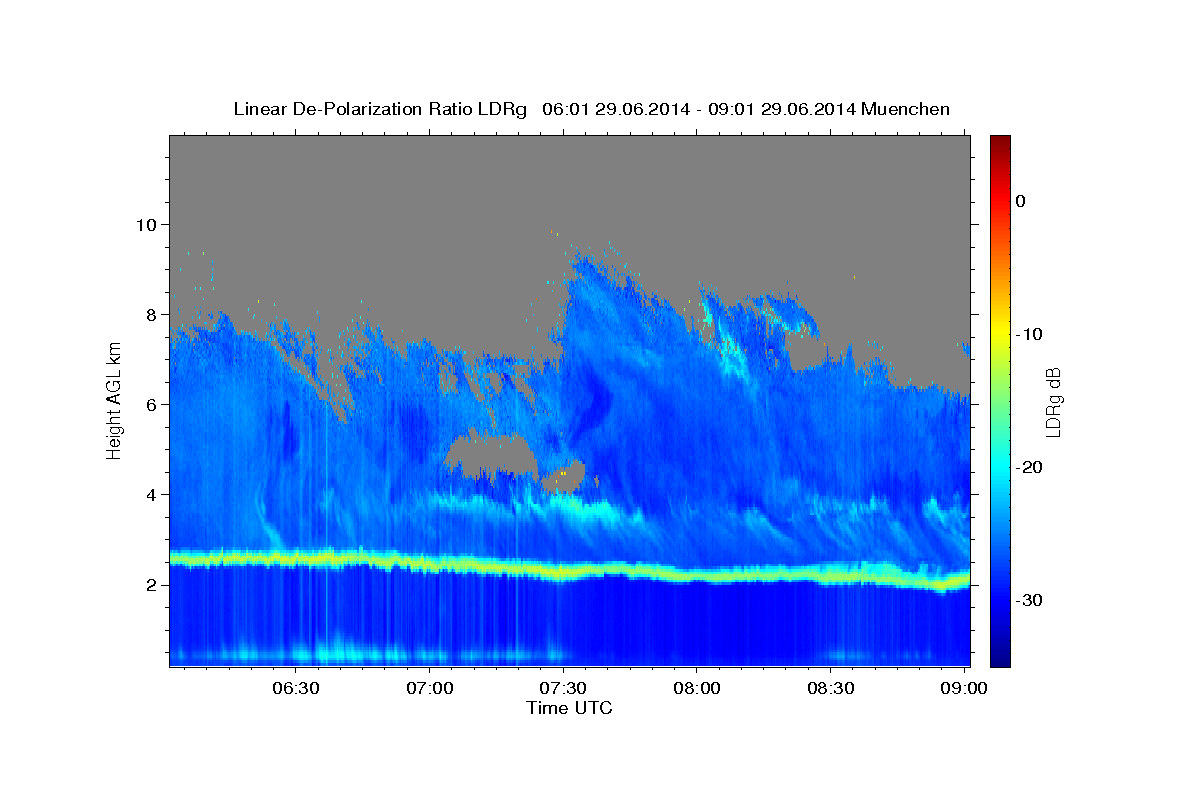Click the 07:30 time tick label
Viewport: 1200px width, 800px height.
[x=563, y=689]
